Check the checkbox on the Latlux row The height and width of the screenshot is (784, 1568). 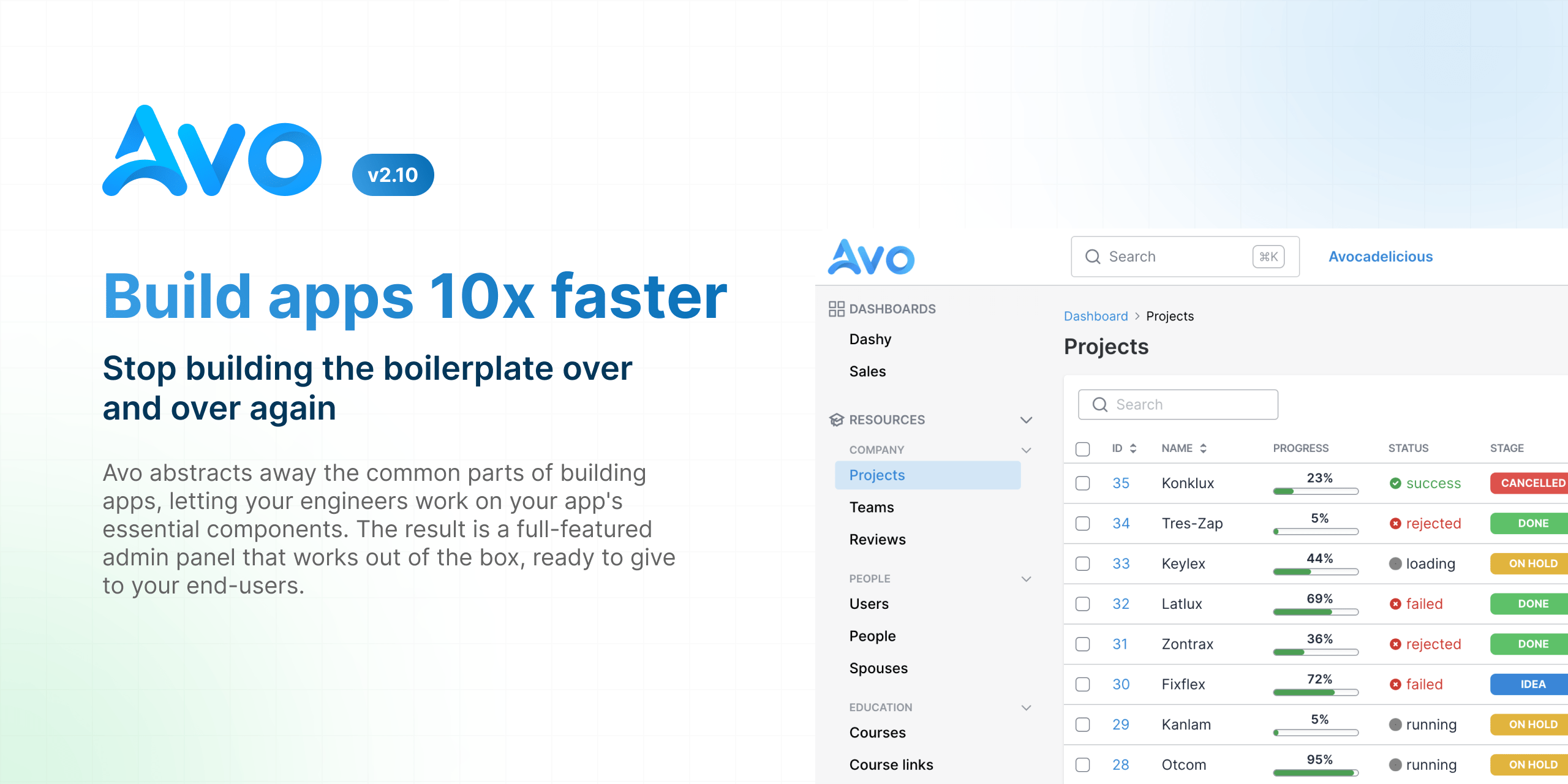coord(1082,604)
